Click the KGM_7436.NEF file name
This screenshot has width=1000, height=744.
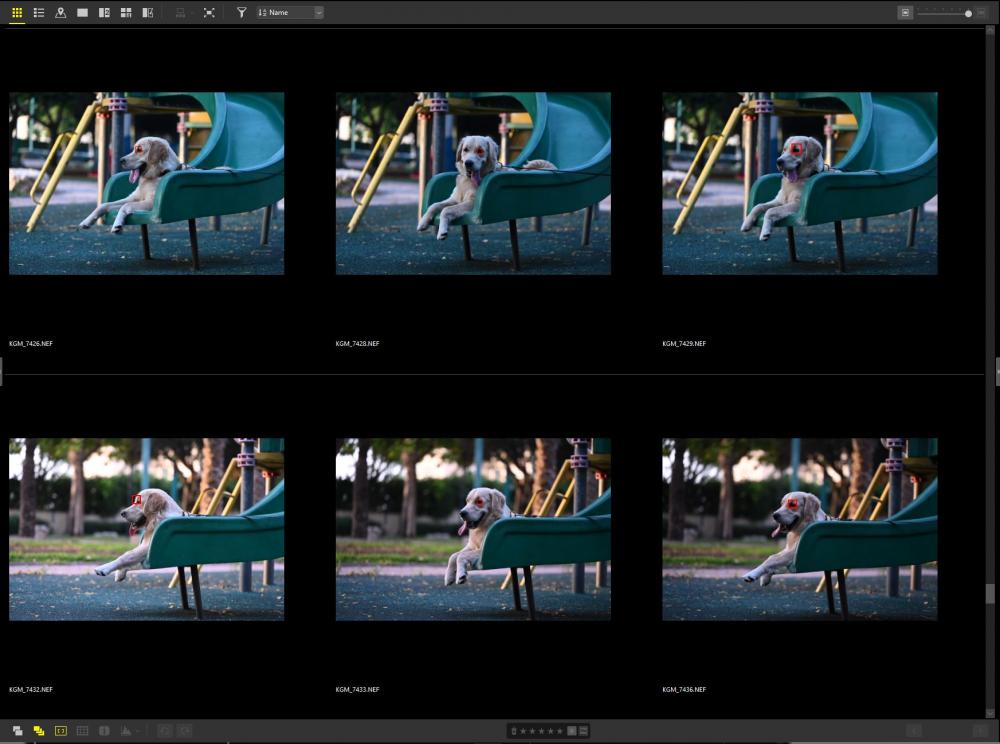point(684,689)
